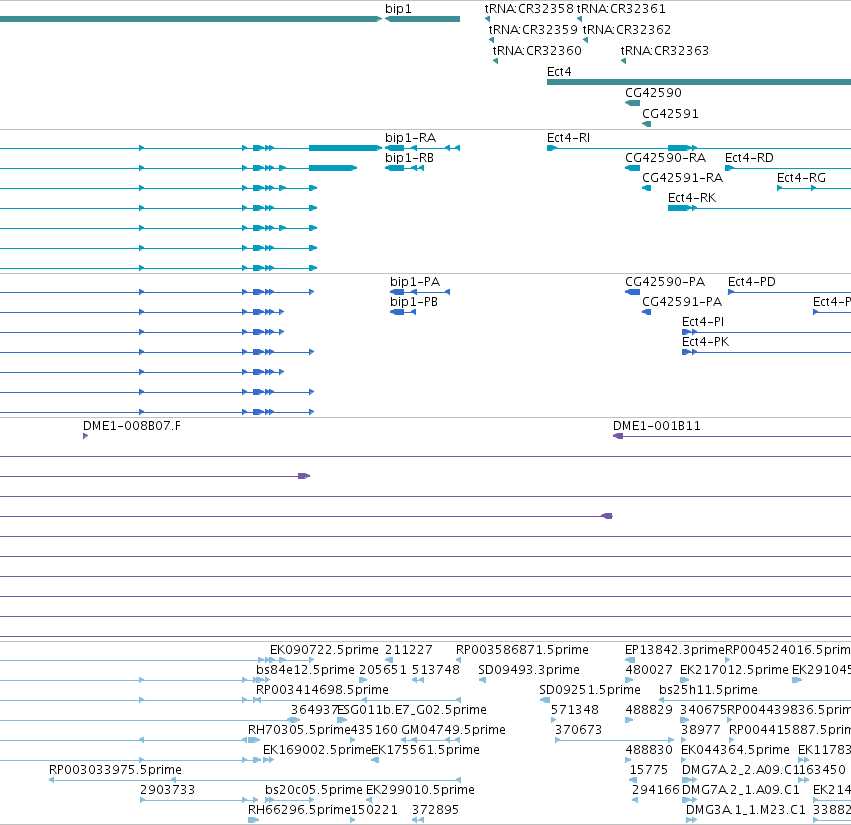Click the RH70305.5prime EST label

(299, 730)
